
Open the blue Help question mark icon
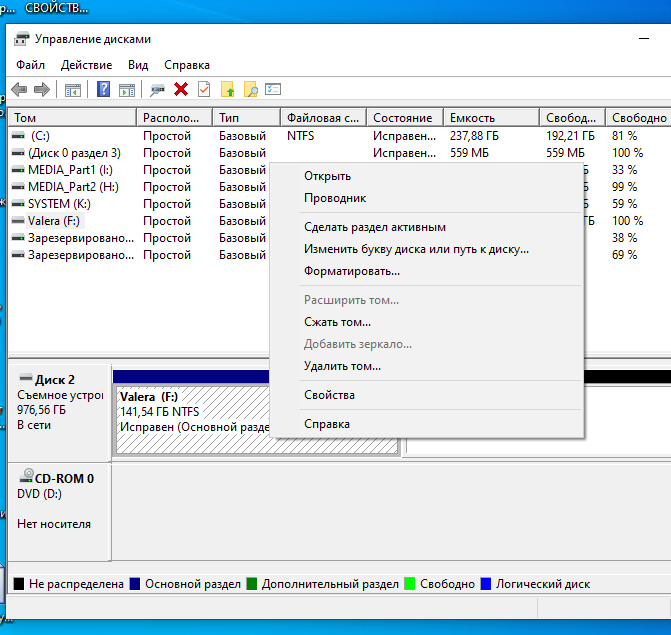coord(104,89)
